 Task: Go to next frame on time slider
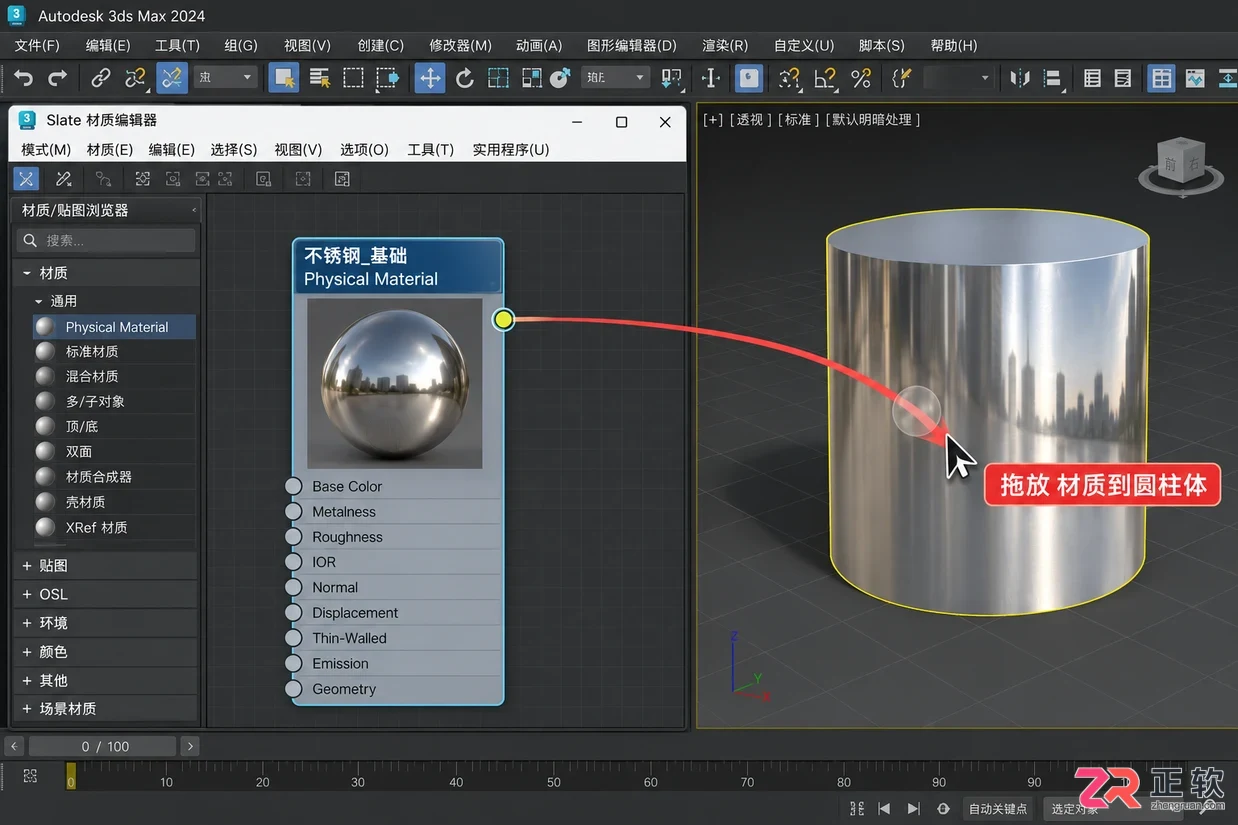(x=190, y=746)
